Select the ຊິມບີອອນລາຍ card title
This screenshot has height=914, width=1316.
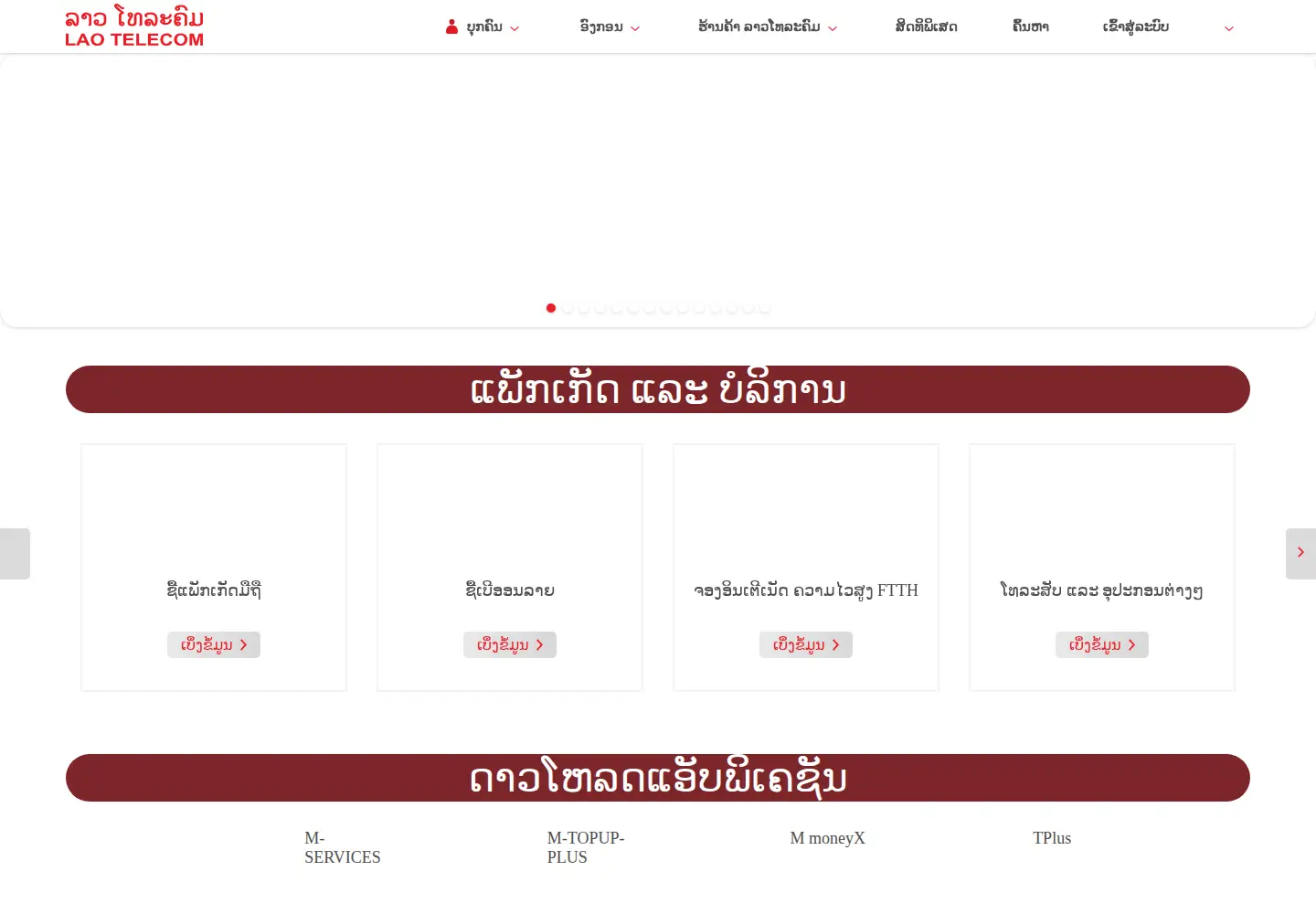510,590
